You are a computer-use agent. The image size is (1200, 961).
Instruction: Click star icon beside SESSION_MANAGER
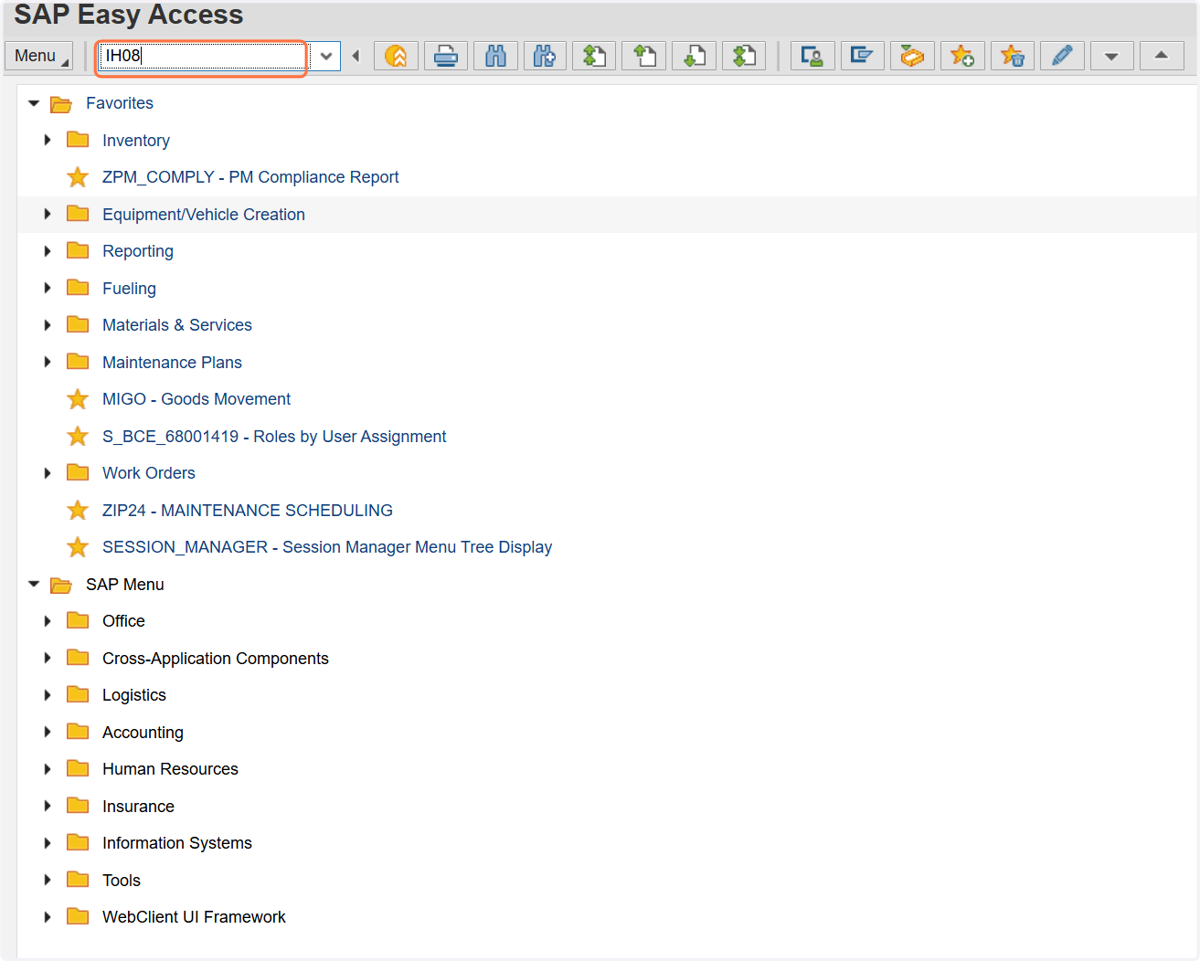pyautogui.click(x=78, y=548)
